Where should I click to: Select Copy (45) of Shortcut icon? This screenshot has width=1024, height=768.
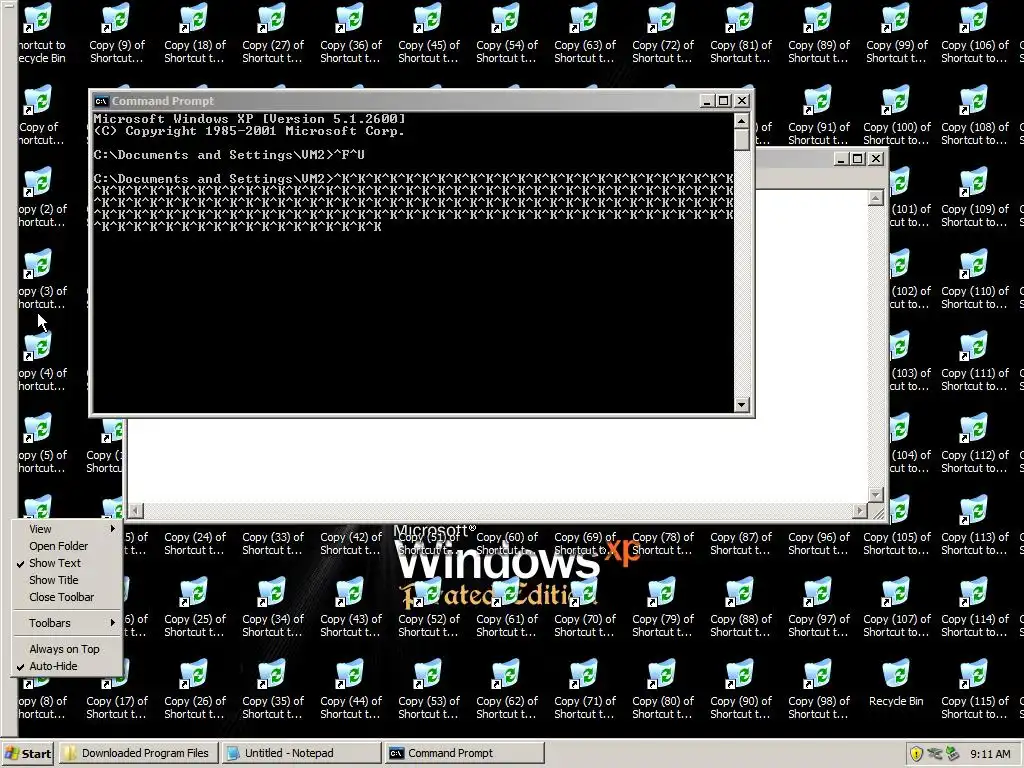[428, 32]
